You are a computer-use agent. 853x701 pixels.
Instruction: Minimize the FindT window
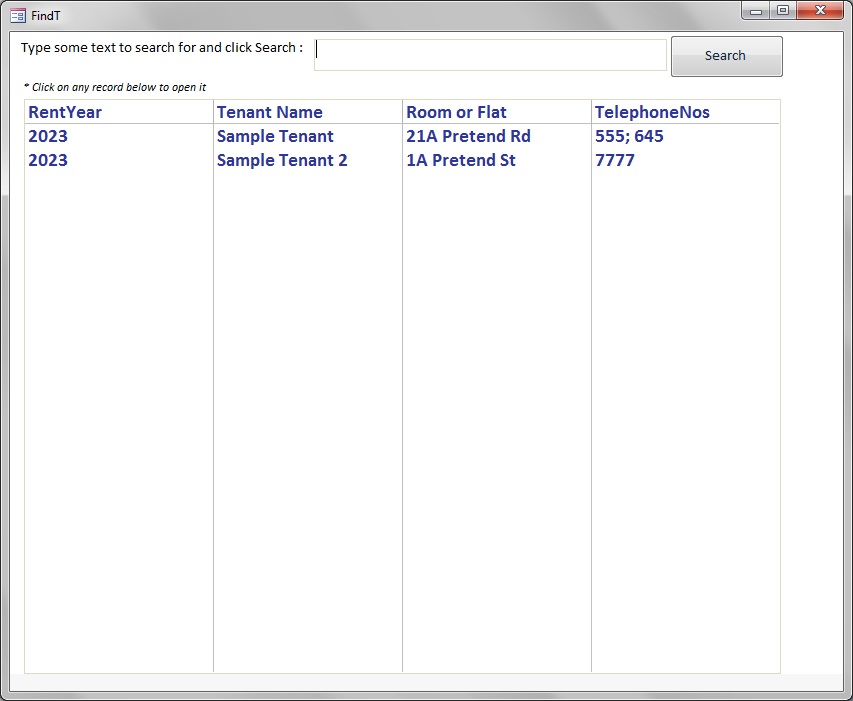tap(757, 11)
